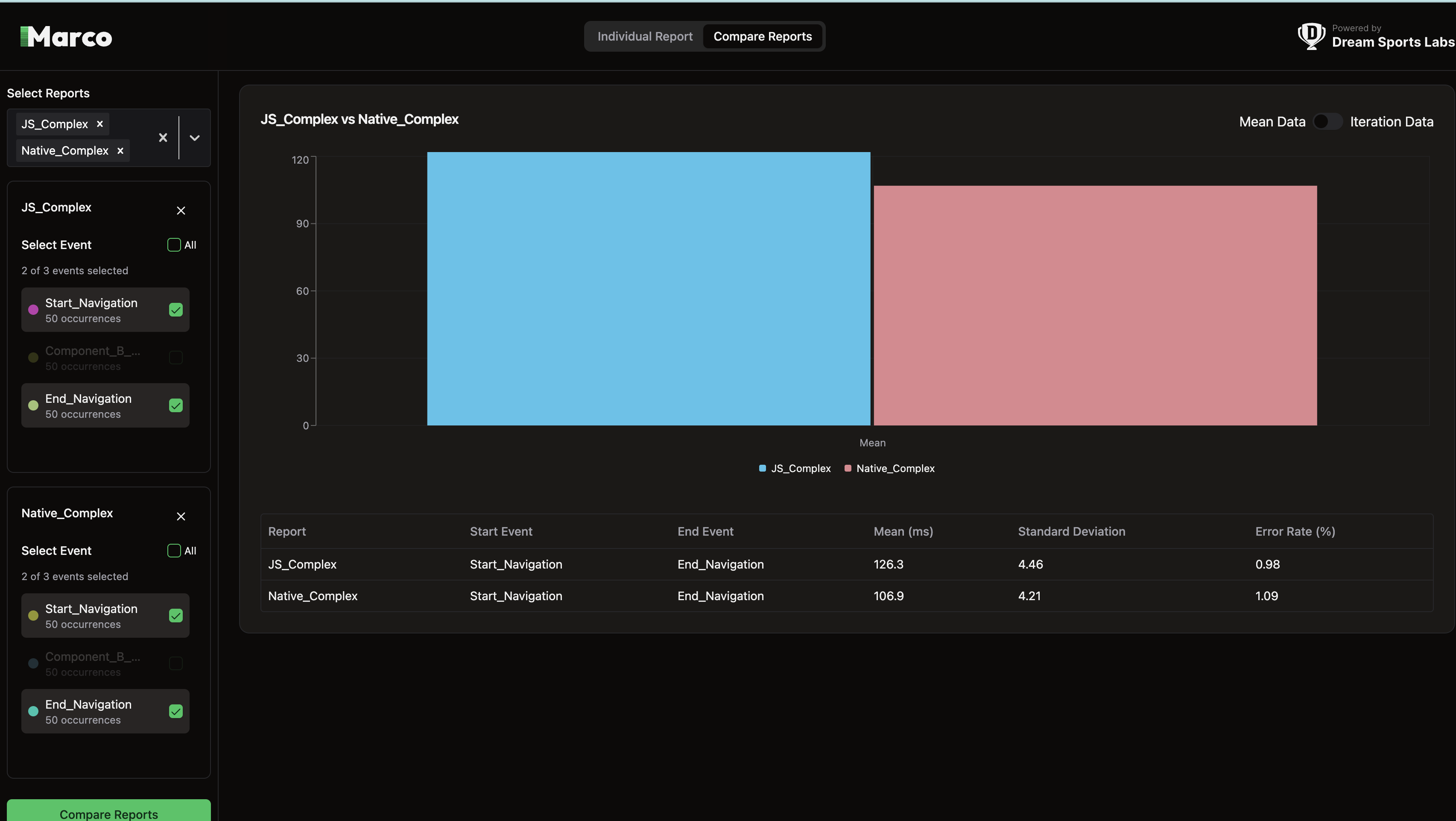The image size is (1456, 821).
Task: Select the Compare Reports tab at top
Action: click(x=762, y=35)
